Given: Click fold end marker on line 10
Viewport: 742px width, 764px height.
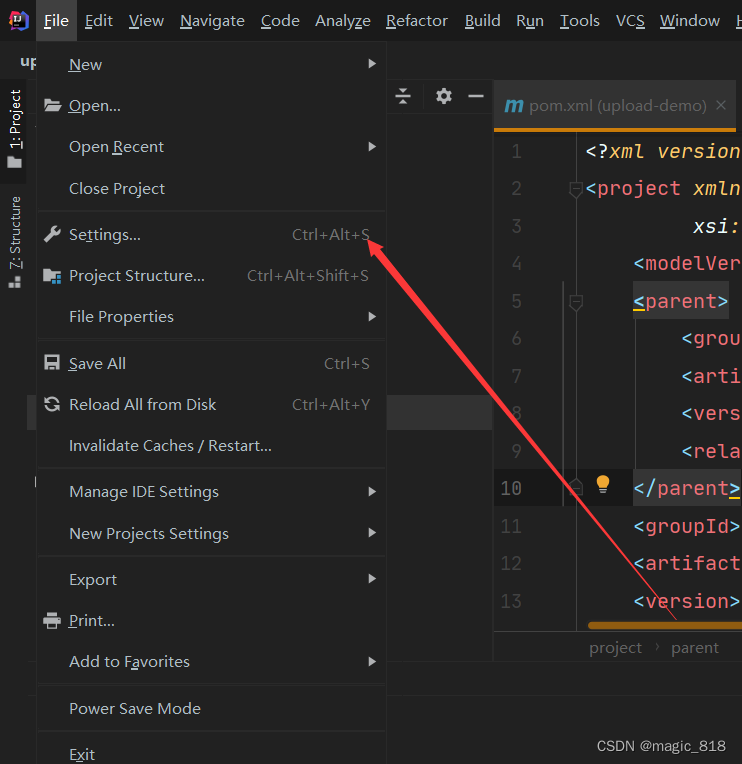Looking at the screenshot, I should pos(576,488).
